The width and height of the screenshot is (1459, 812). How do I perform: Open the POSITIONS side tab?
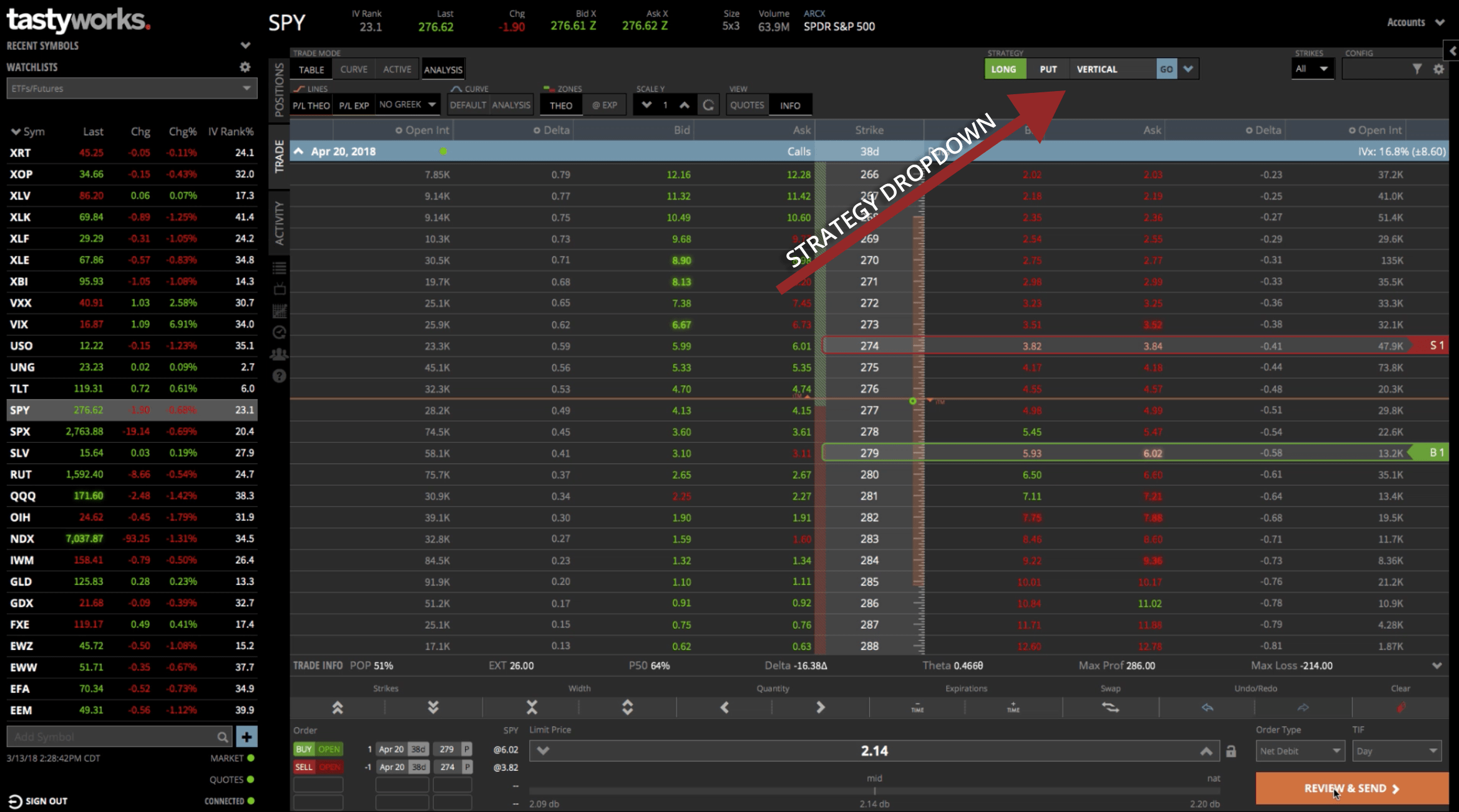click(x=279, y=90)
